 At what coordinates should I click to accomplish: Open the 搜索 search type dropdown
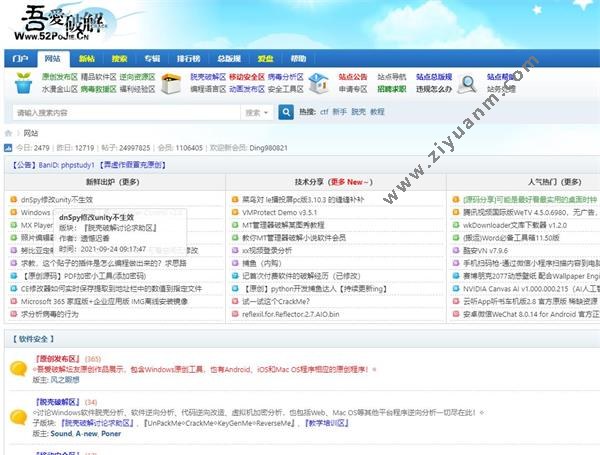click(x=256, y=113)
